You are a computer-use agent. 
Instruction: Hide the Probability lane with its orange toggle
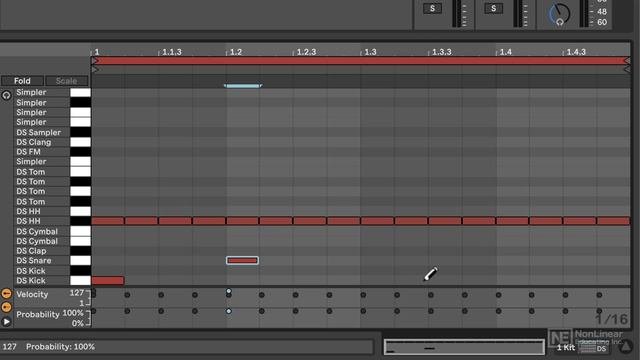[6, 307]
